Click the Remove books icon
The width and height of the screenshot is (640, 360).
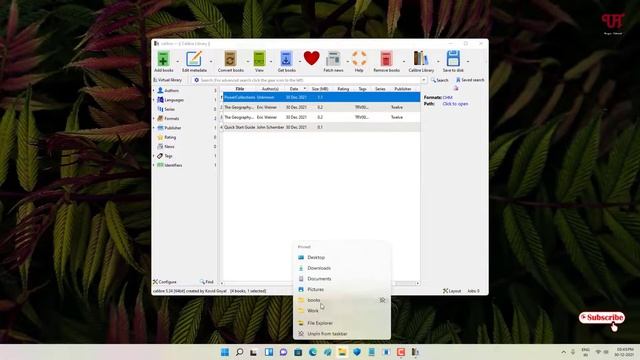tap(386, 59)
